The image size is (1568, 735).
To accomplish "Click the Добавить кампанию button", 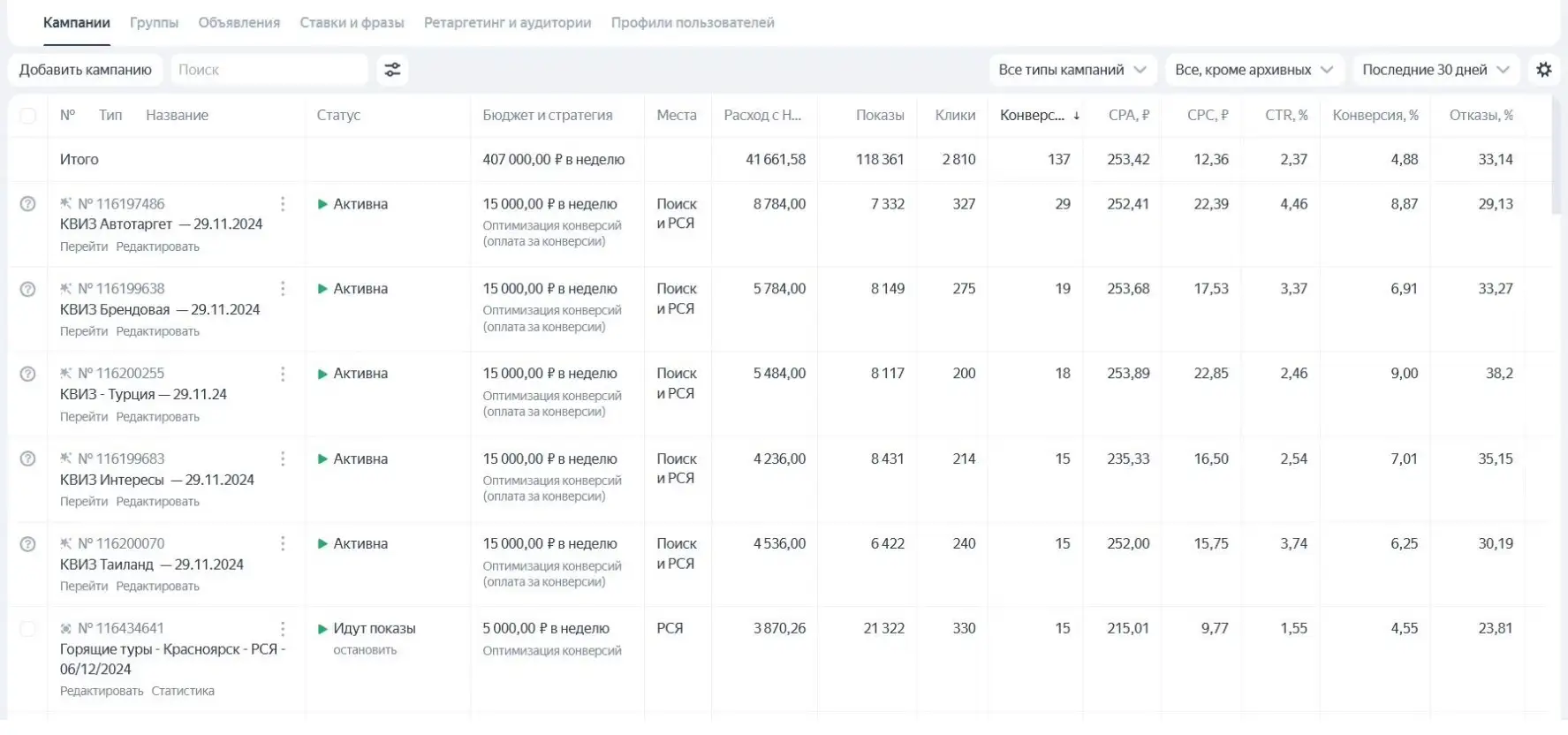I will (x=86, y=70).
